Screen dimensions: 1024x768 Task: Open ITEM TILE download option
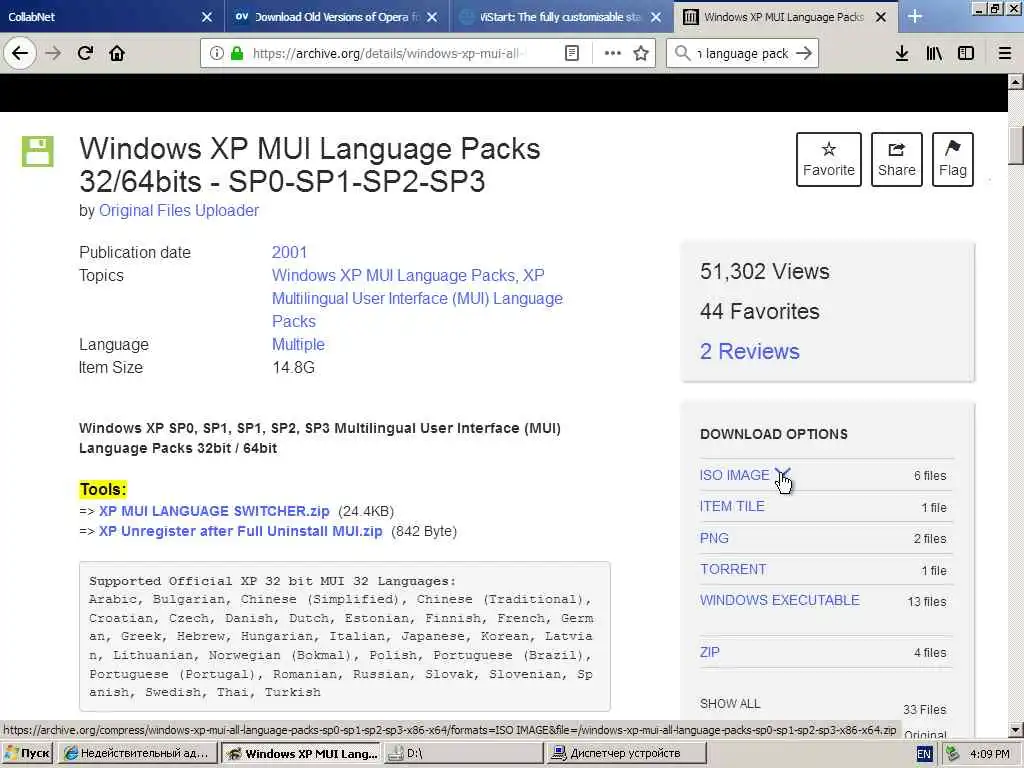coord(732,506)
